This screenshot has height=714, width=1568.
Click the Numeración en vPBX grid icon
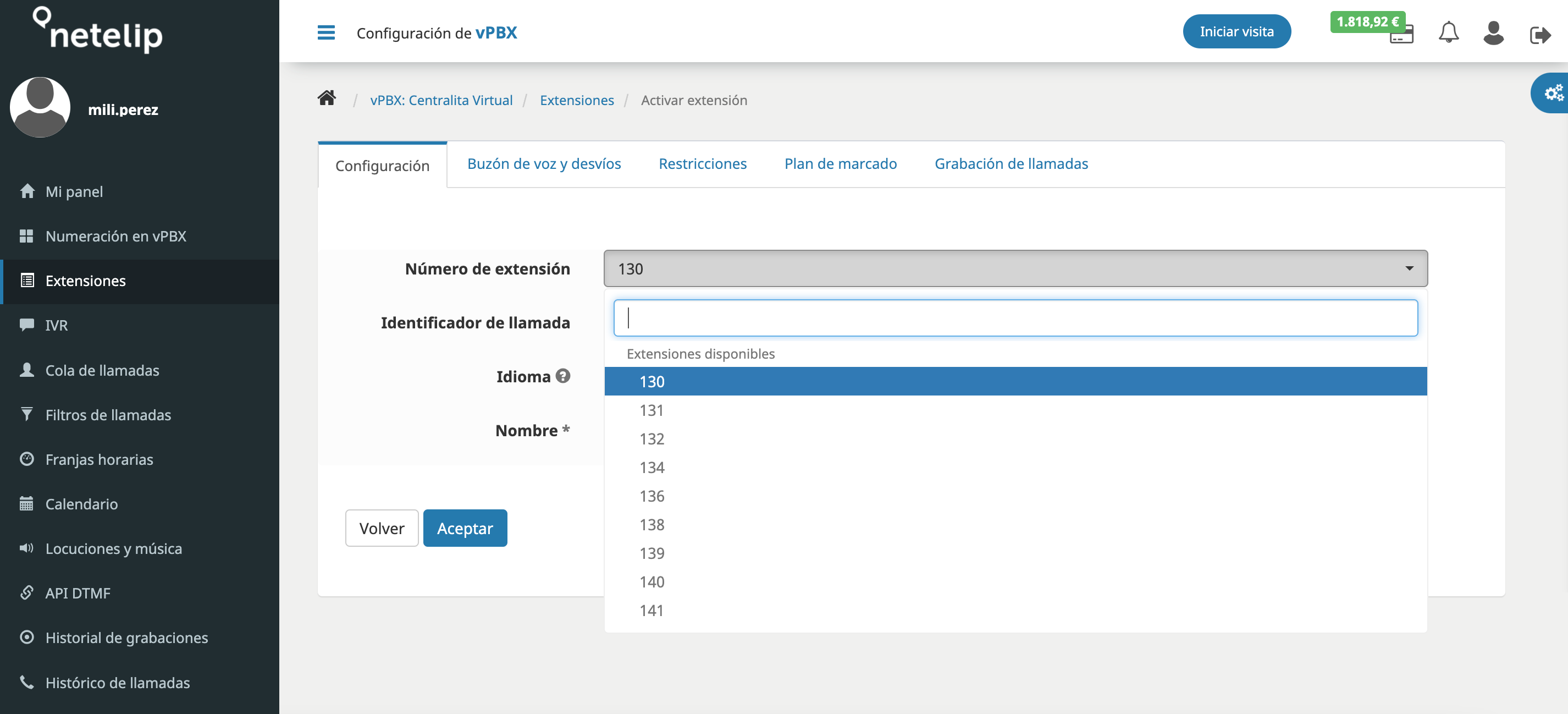click(x=26, y=236)
